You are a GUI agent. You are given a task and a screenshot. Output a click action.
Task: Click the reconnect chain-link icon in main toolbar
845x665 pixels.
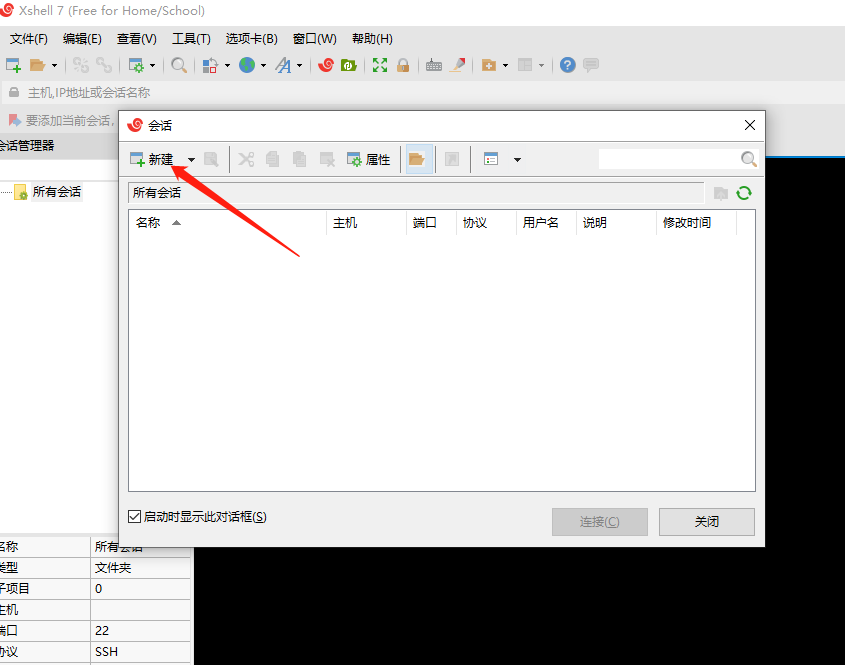[x=104, y=65]
